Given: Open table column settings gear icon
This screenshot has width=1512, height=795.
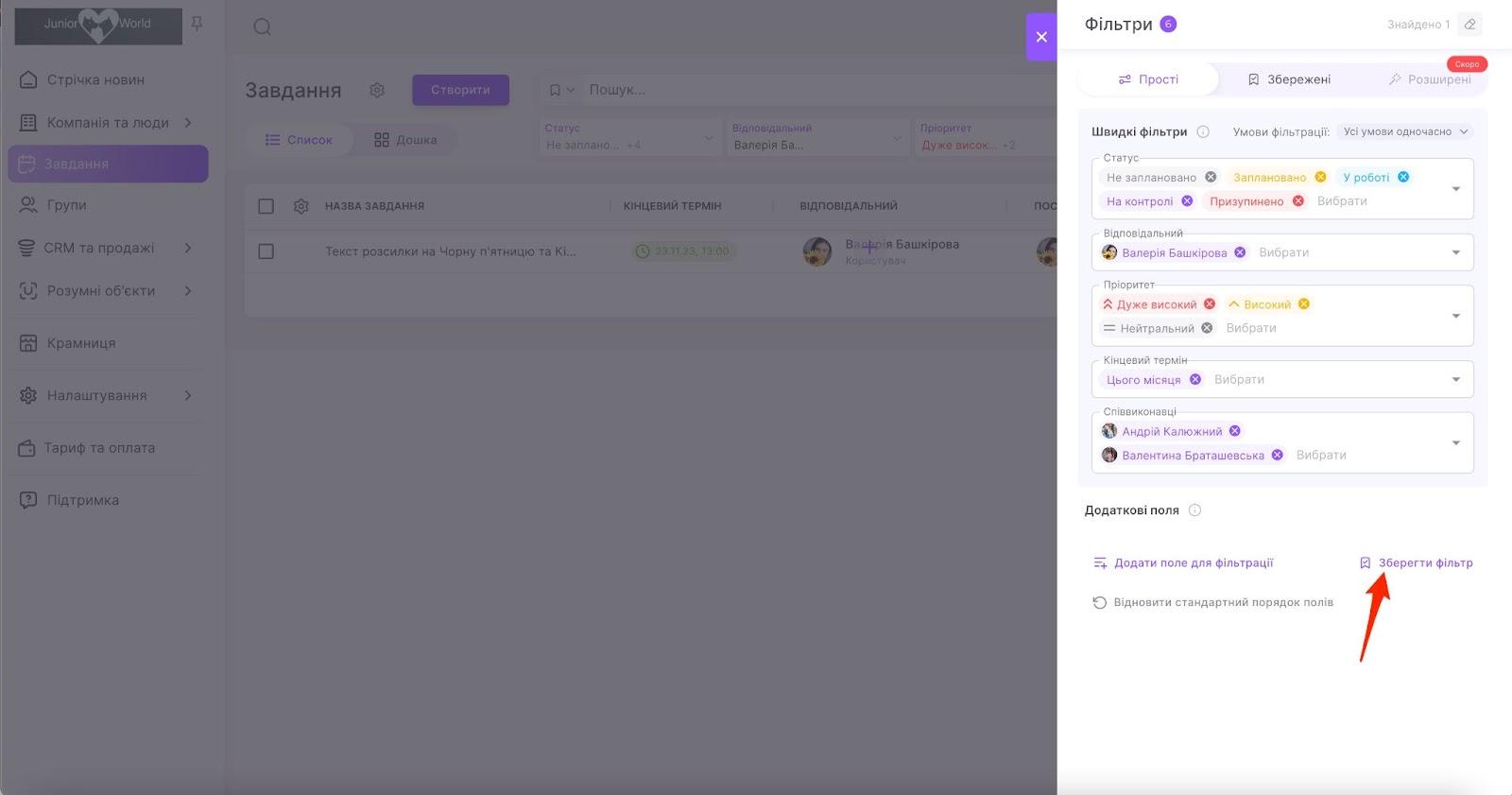Looking at the screenshot, I should coord(301,206).
